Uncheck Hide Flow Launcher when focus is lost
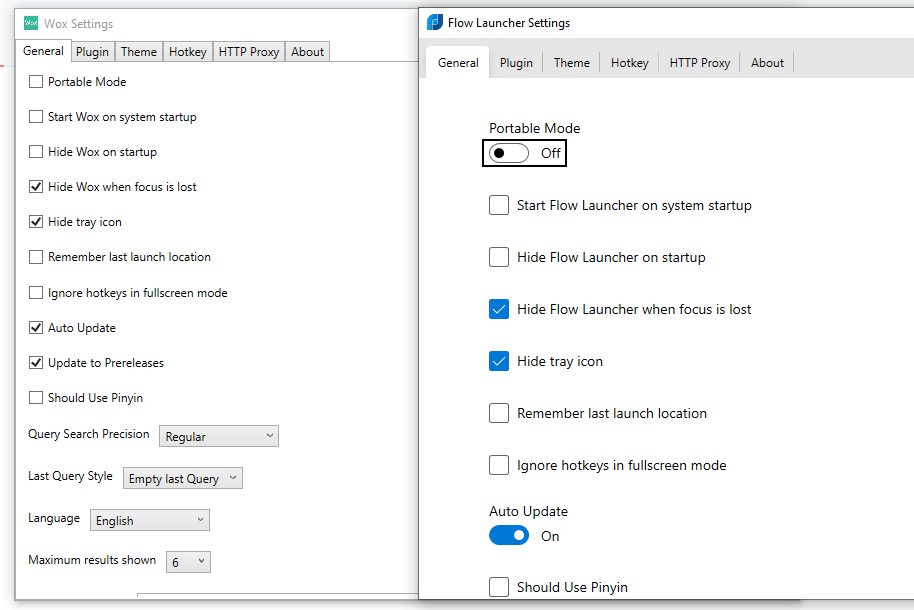 click(x=499, y=309)
